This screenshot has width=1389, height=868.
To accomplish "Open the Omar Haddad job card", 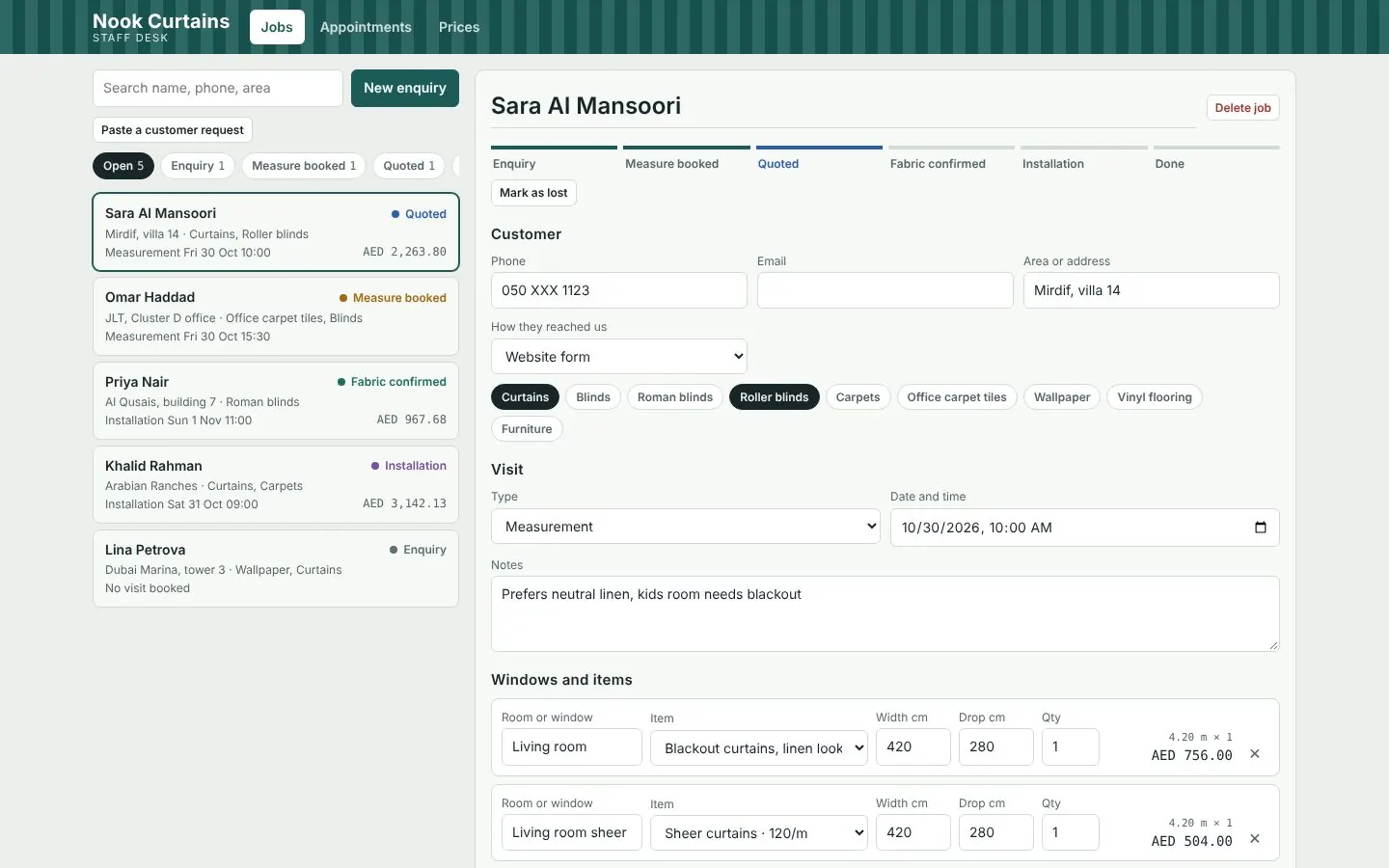I will pyautogui.click(x=276, y=316).
